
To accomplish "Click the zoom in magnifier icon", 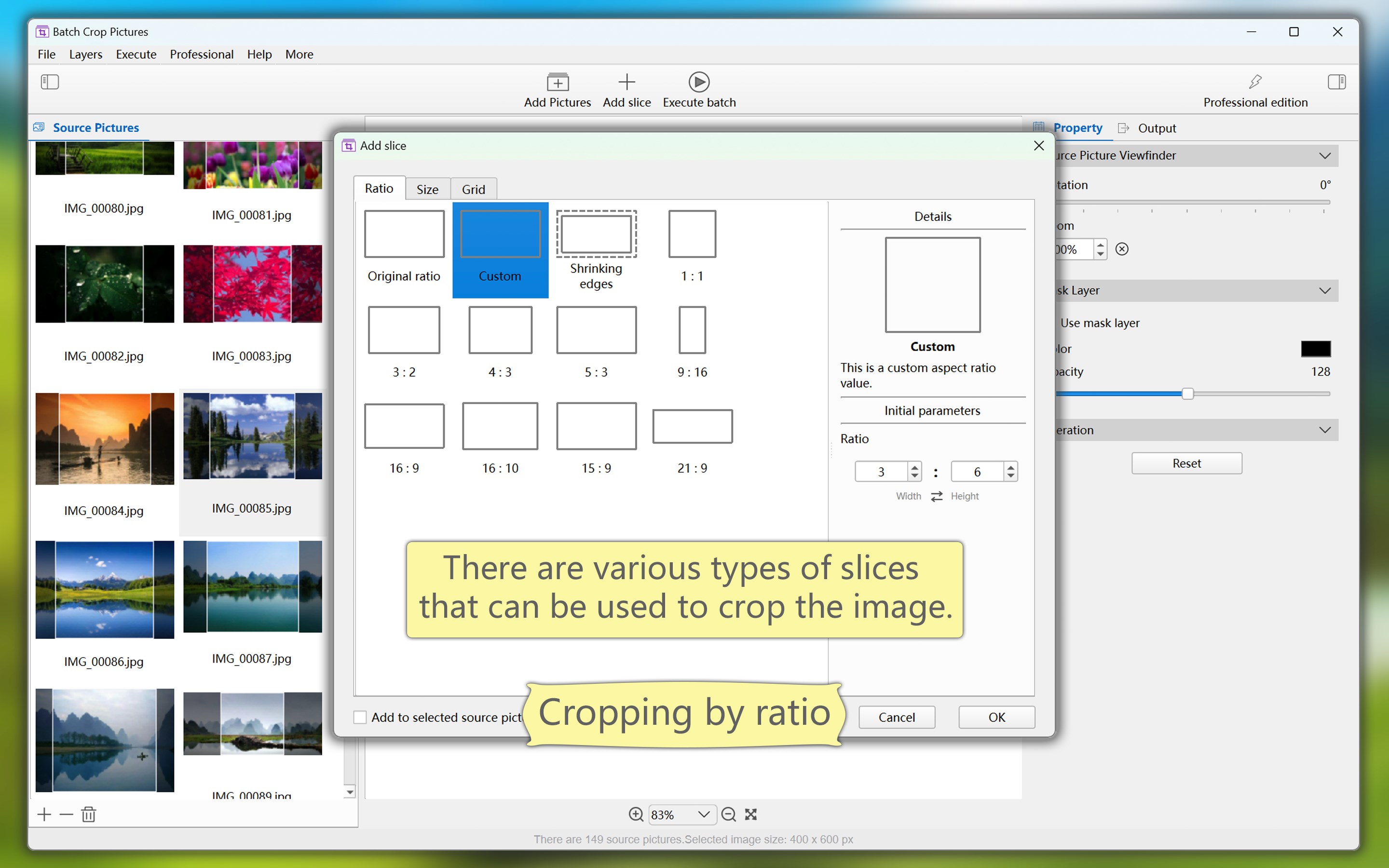I will tap(635, 814).
